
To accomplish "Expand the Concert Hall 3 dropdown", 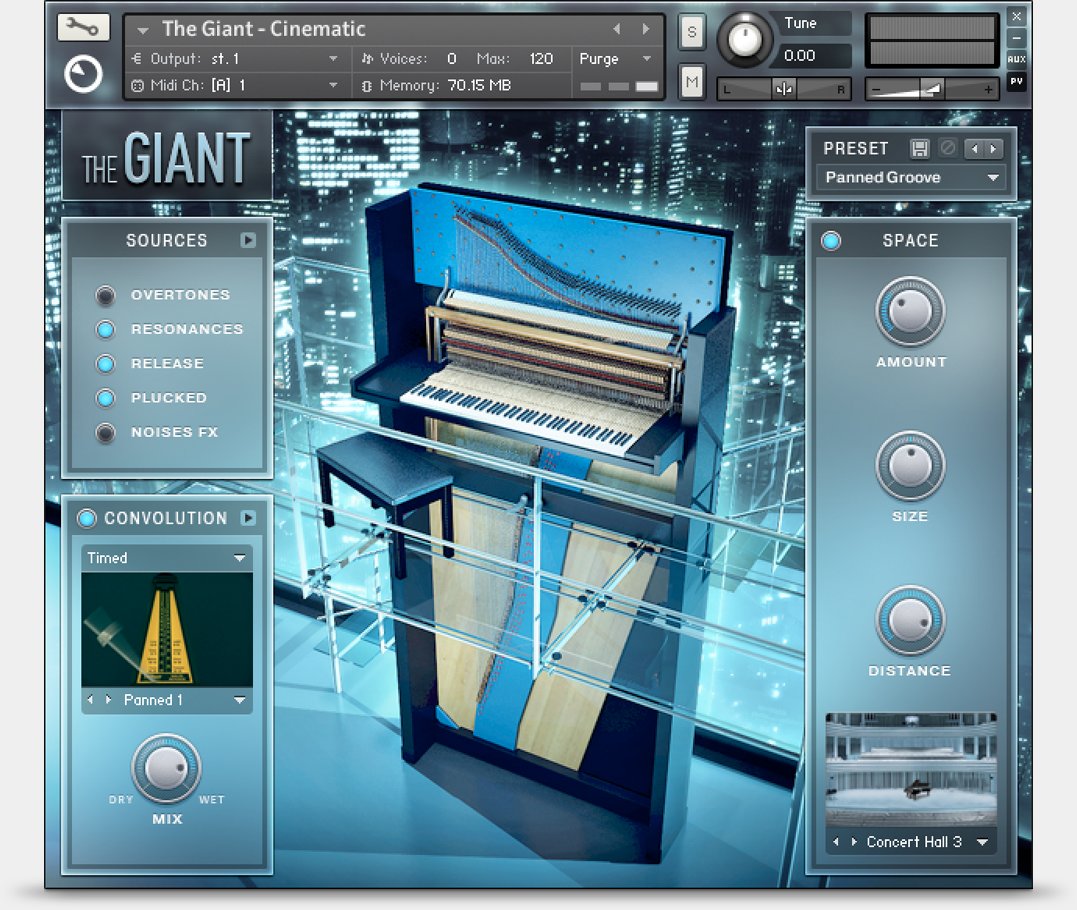I will (x=982, y=842).
